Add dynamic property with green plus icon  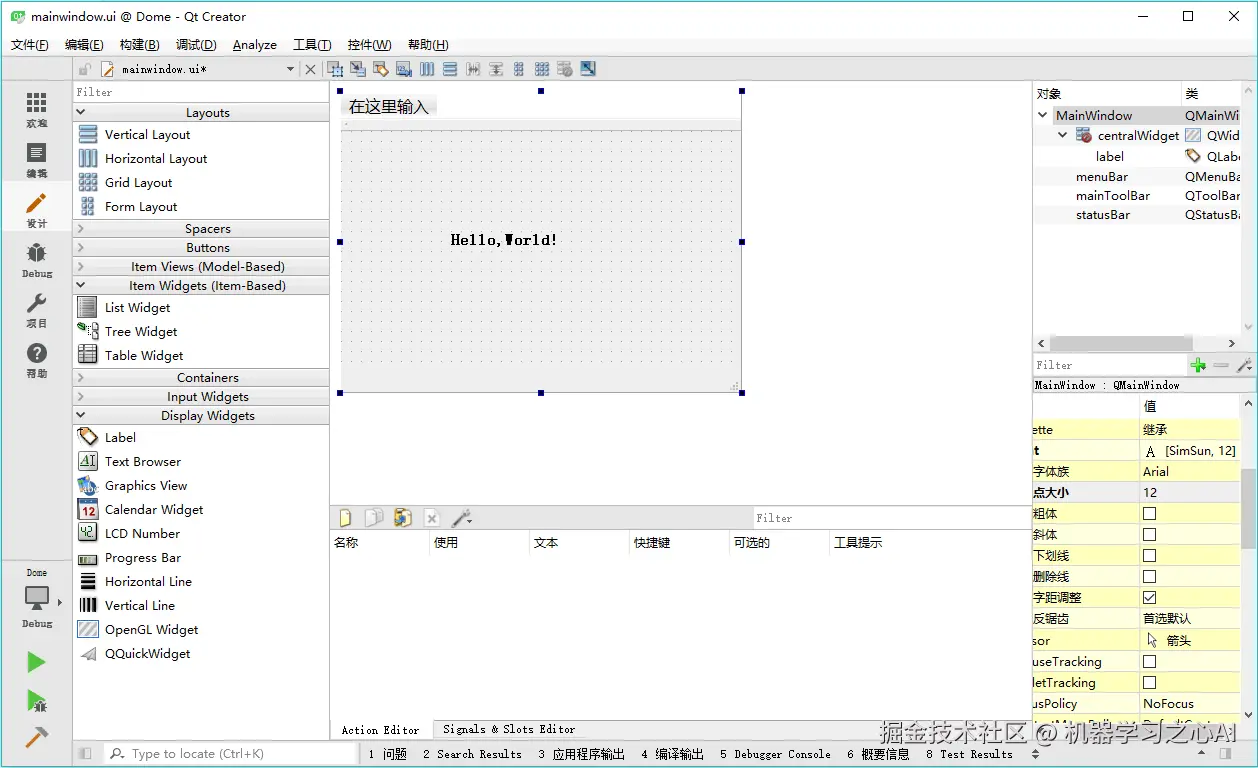(1198, 365)
